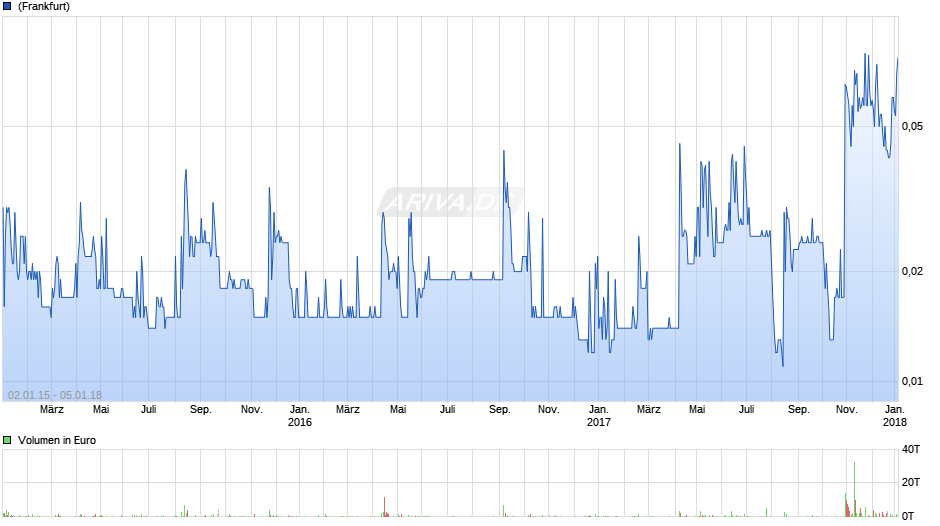Click the green Volumen legend square
This screenshot has width=940, height=526.
(7, 440)
